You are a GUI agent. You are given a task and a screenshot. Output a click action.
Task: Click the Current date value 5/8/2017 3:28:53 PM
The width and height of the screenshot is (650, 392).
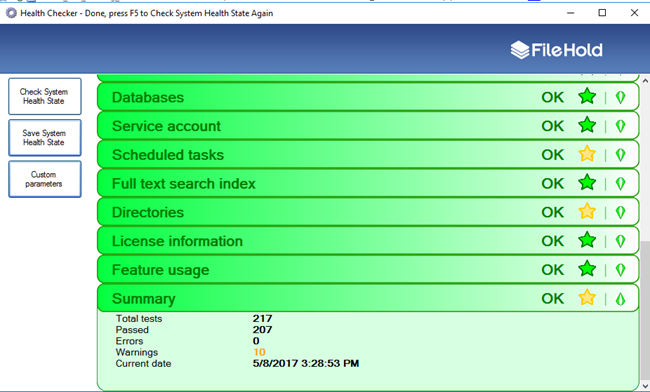click(306, 363)
